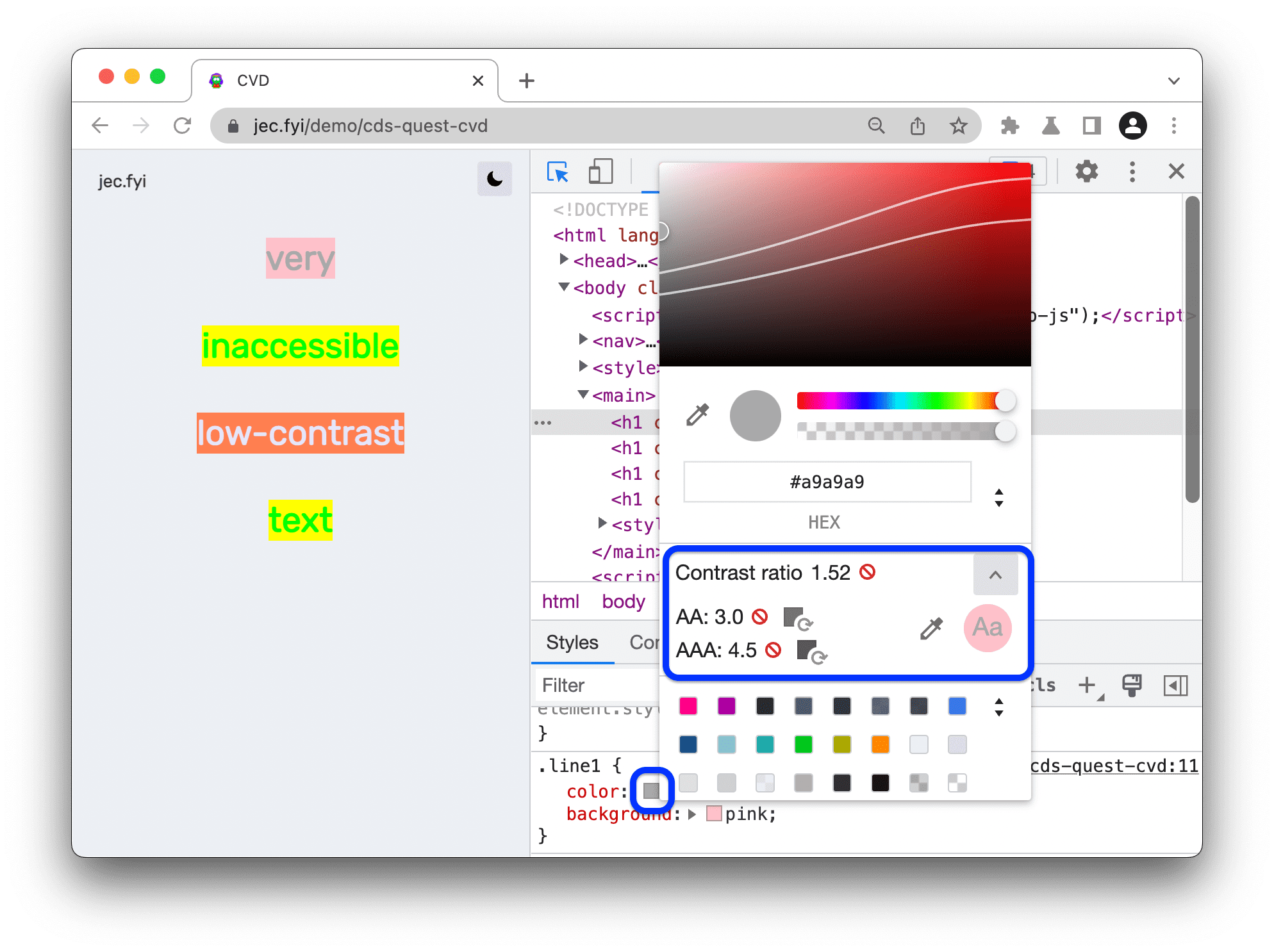This screenshot has width=1274, height=952.
Task: Click the html breadcrumb in DevTools
Action: [561, 601]
